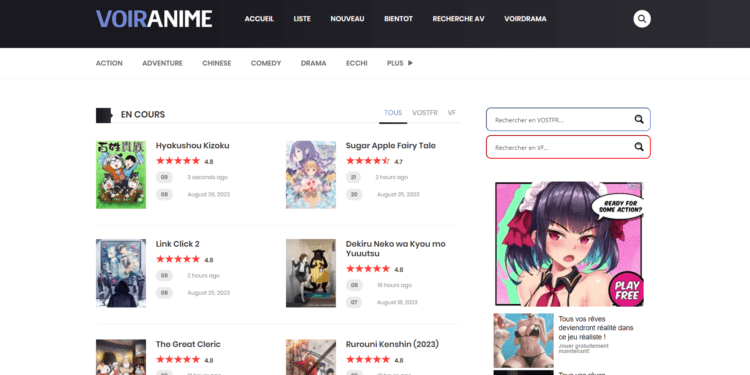Open The Great Cleric title link

188,344
